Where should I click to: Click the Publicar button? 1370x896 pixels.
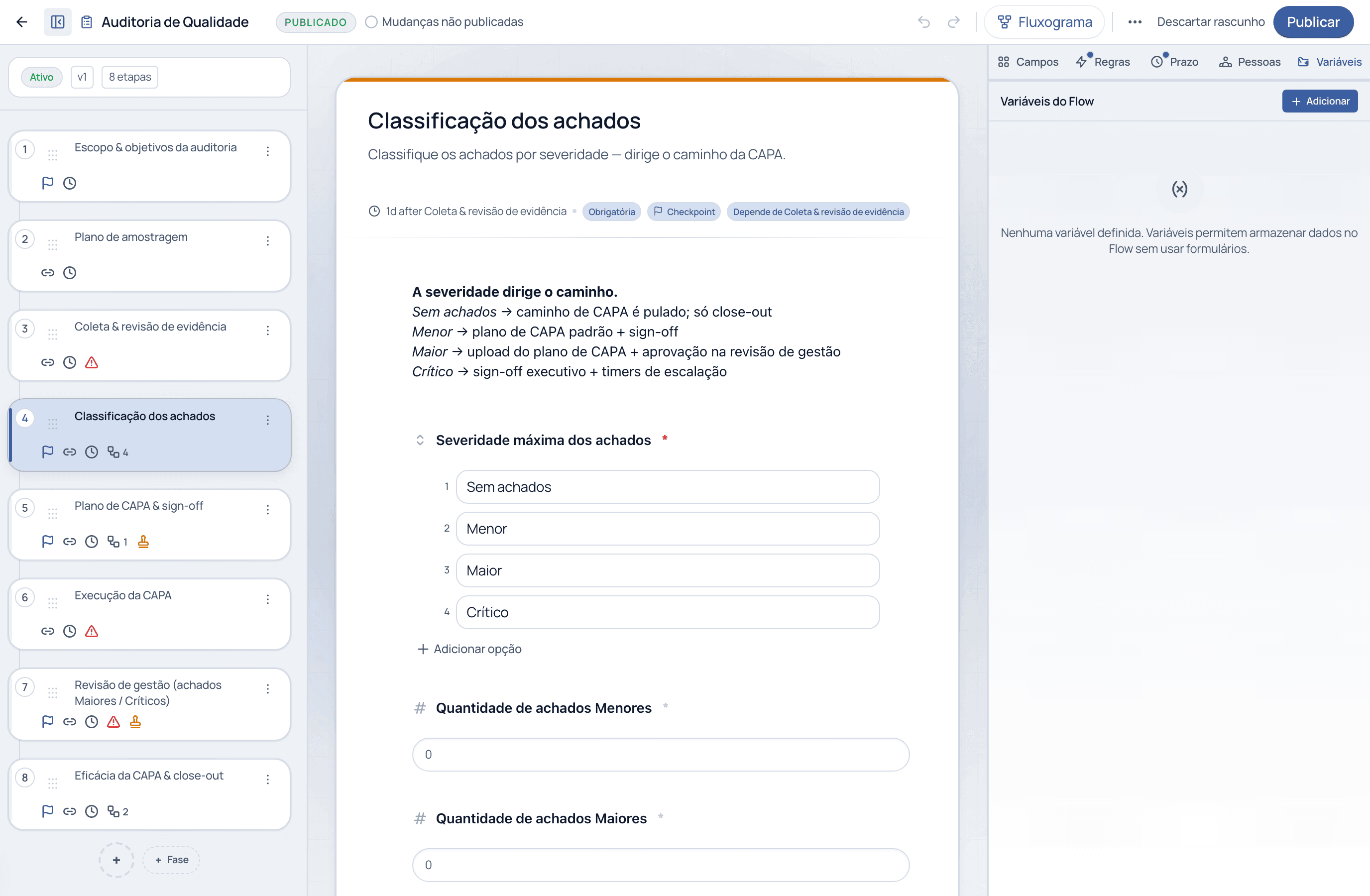(1313, 22)
